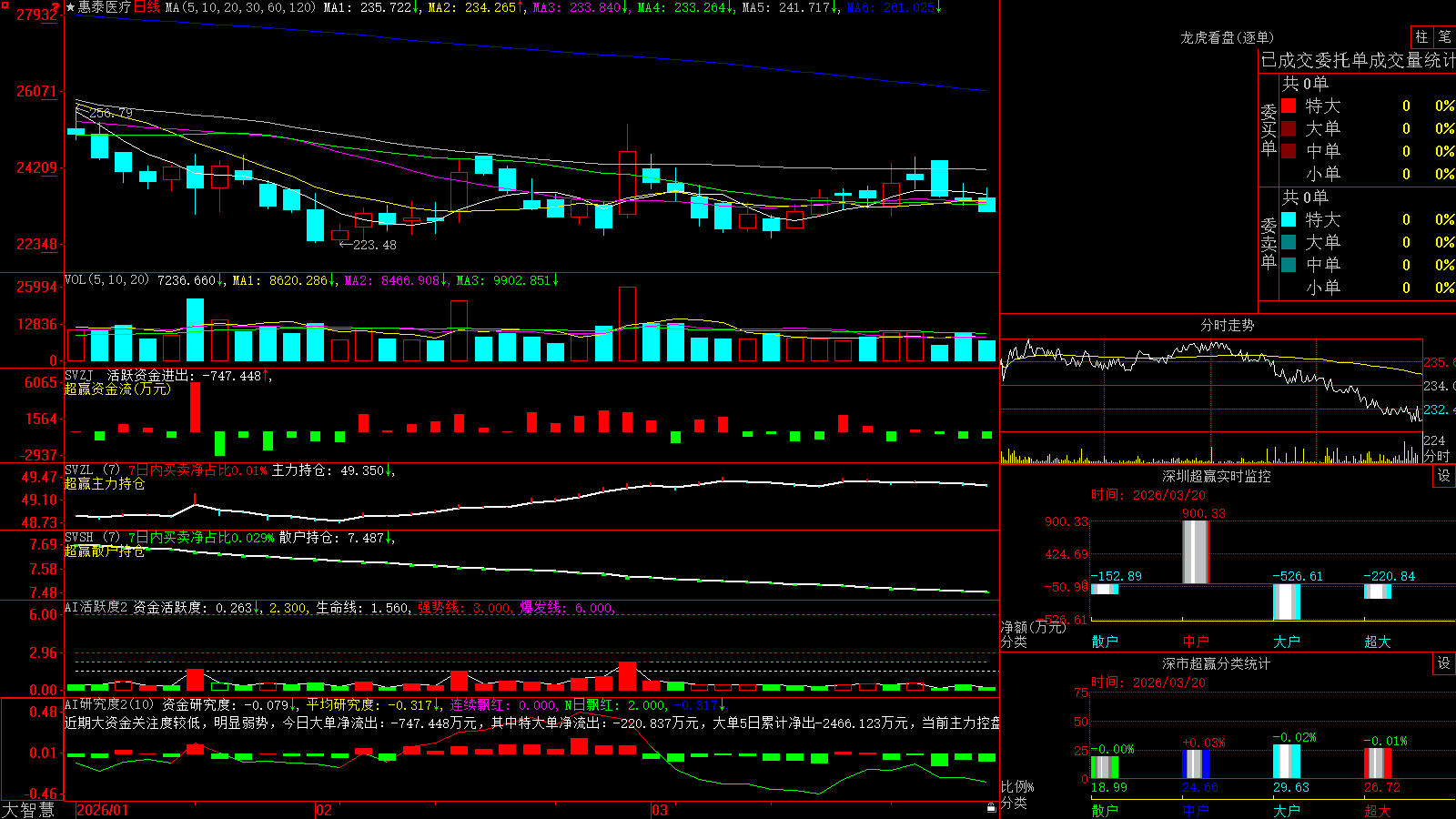Screen dimensions: 1456x819
Task: Click the teal 大单 swatch under 委卖单
Action: 1289,242
